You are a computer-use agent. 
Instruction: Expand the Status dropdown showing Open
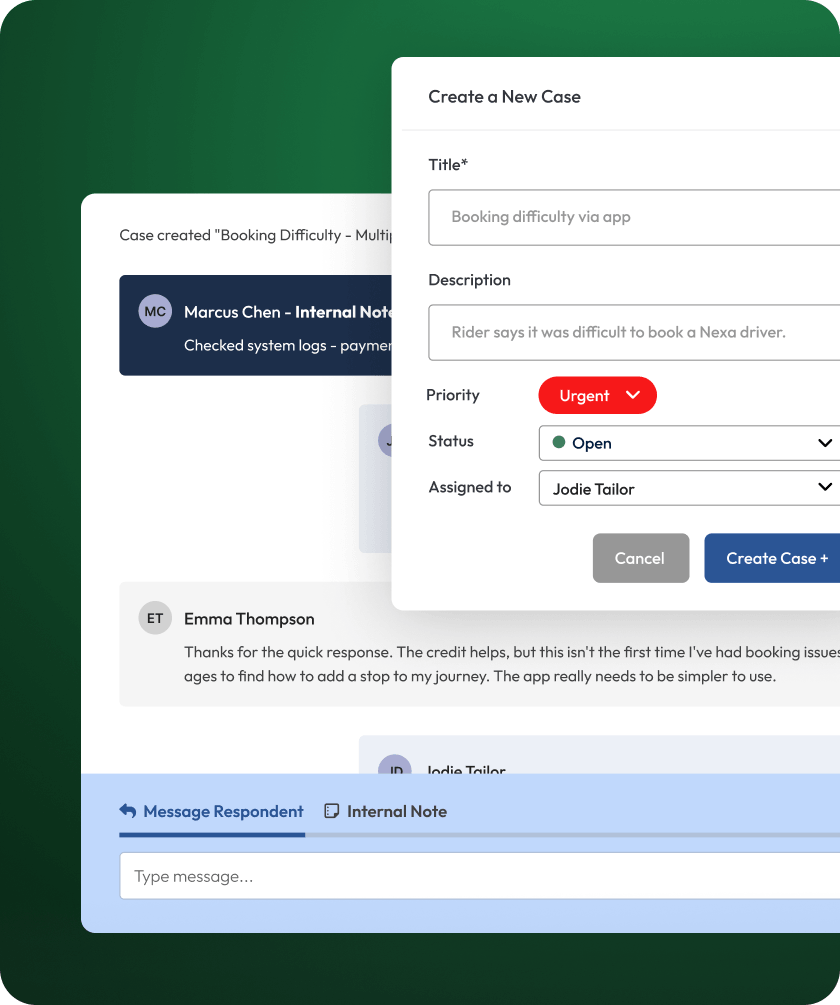tap(690, 443)
